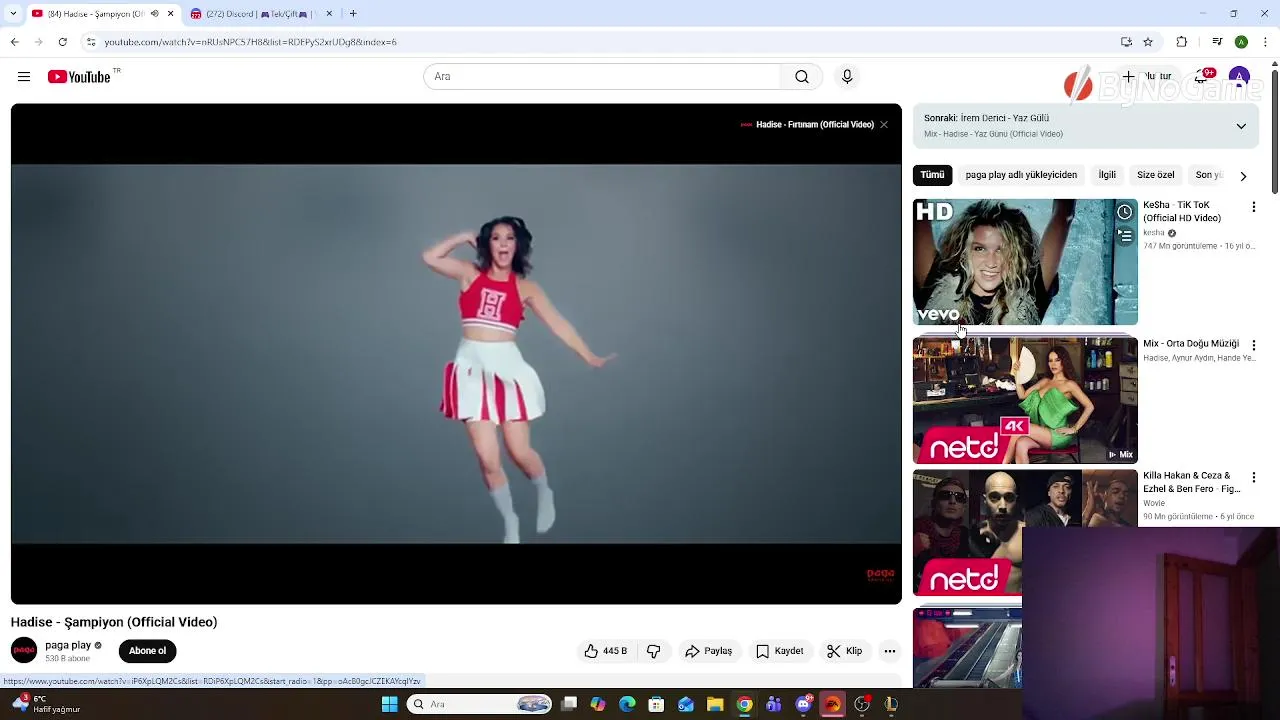Create a clip with Klip
Viewport: 1280px width, 720px height.
point(845,651)
